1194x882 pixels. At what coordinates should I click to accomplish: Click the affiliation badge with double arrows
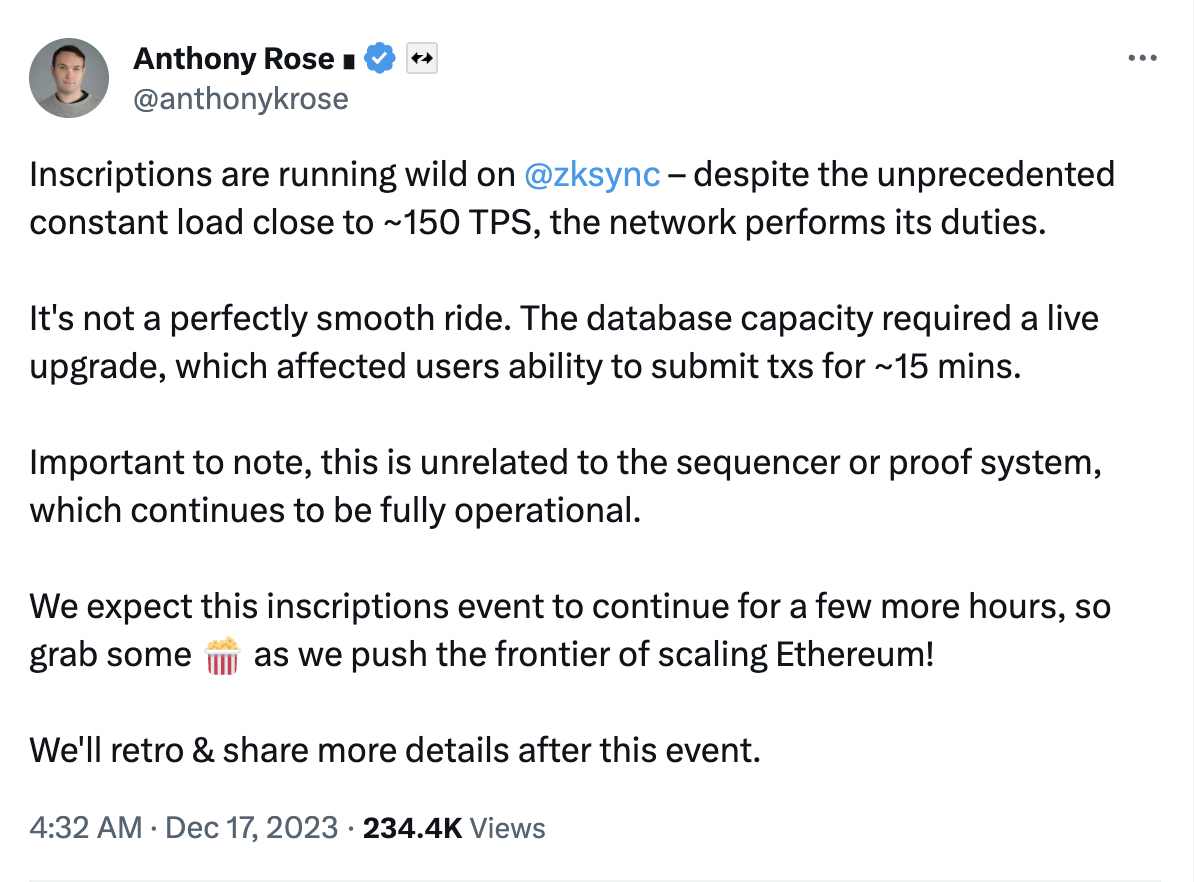click(x=422, y=60)
